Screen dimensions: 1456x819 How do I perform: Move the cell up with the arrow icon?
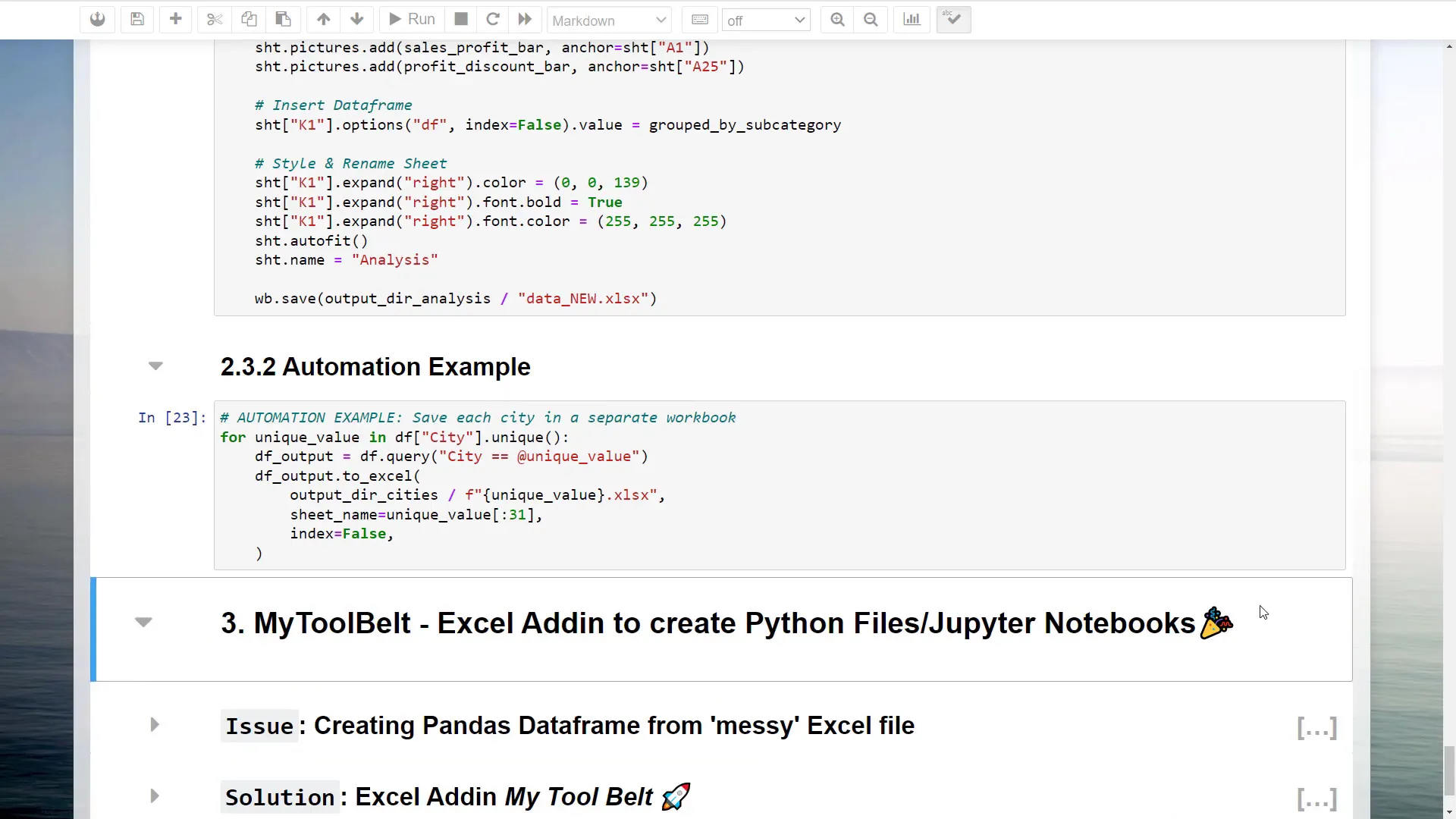(x=324, y=20)
